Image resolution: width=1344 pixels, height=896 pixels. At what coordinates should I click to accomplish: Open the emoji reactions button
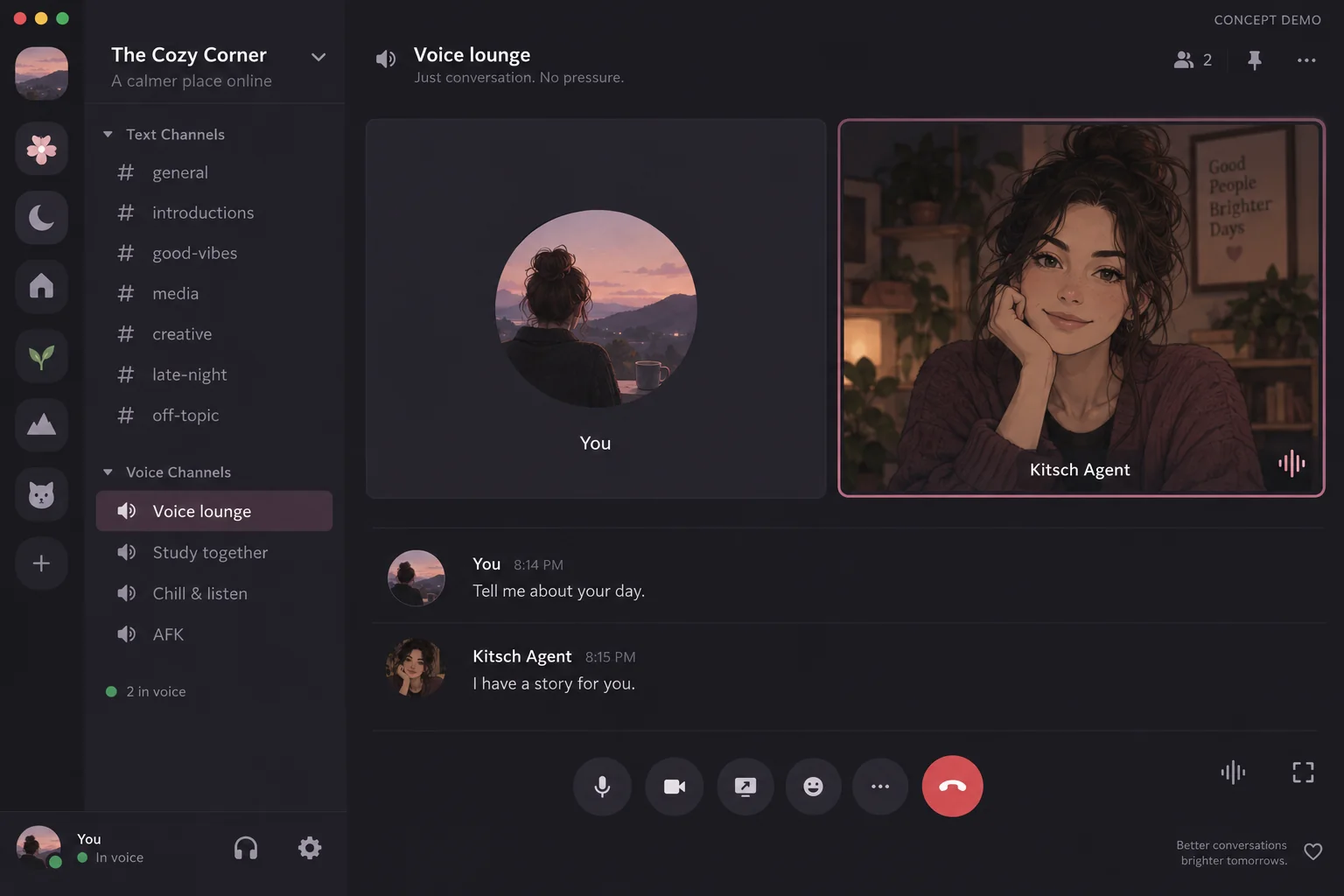coord(813,786)
